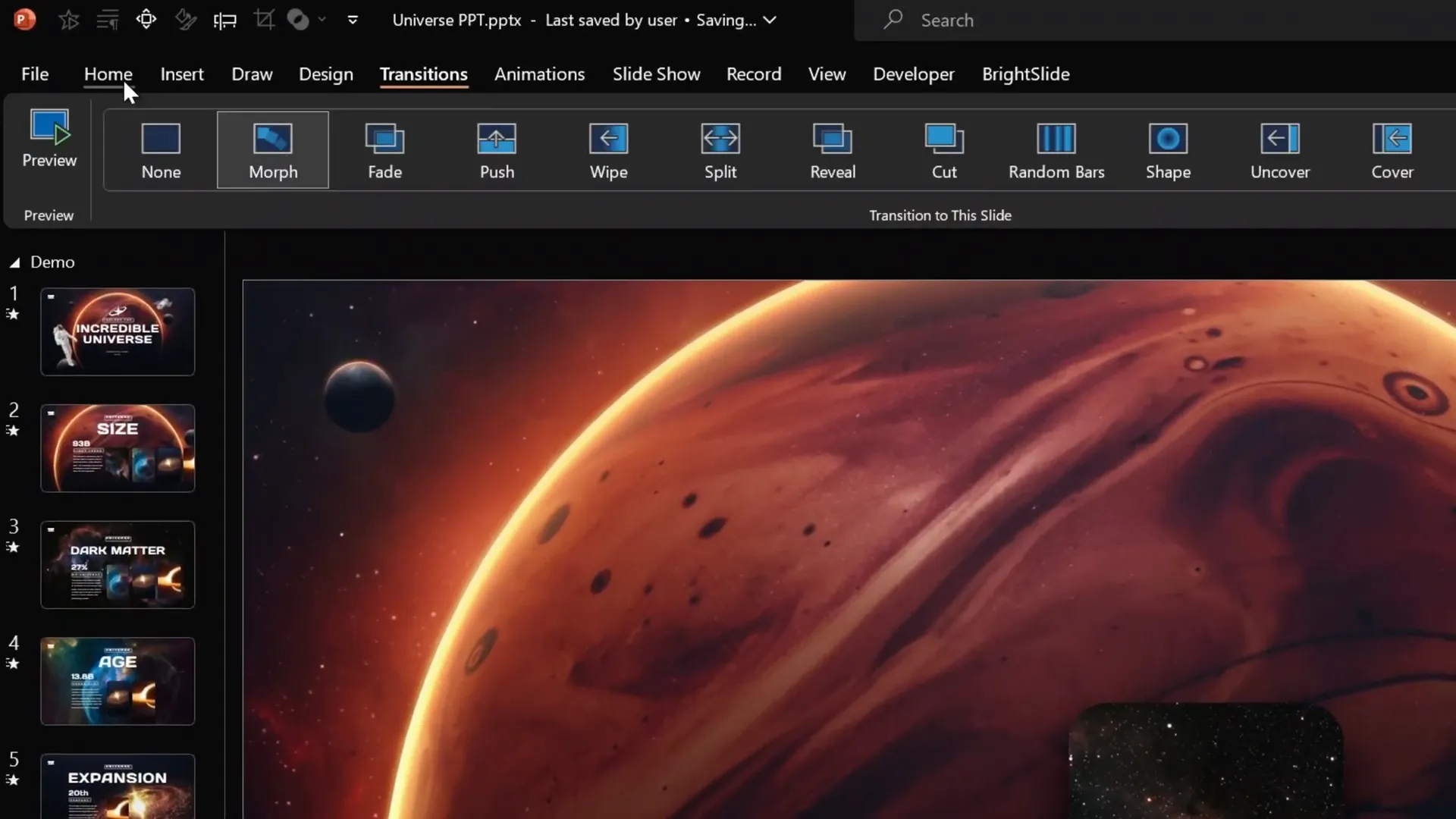Click the PowerPoint app logo icon
The height and width of the screenshot is (819, 1456).
tap(24, 20)
